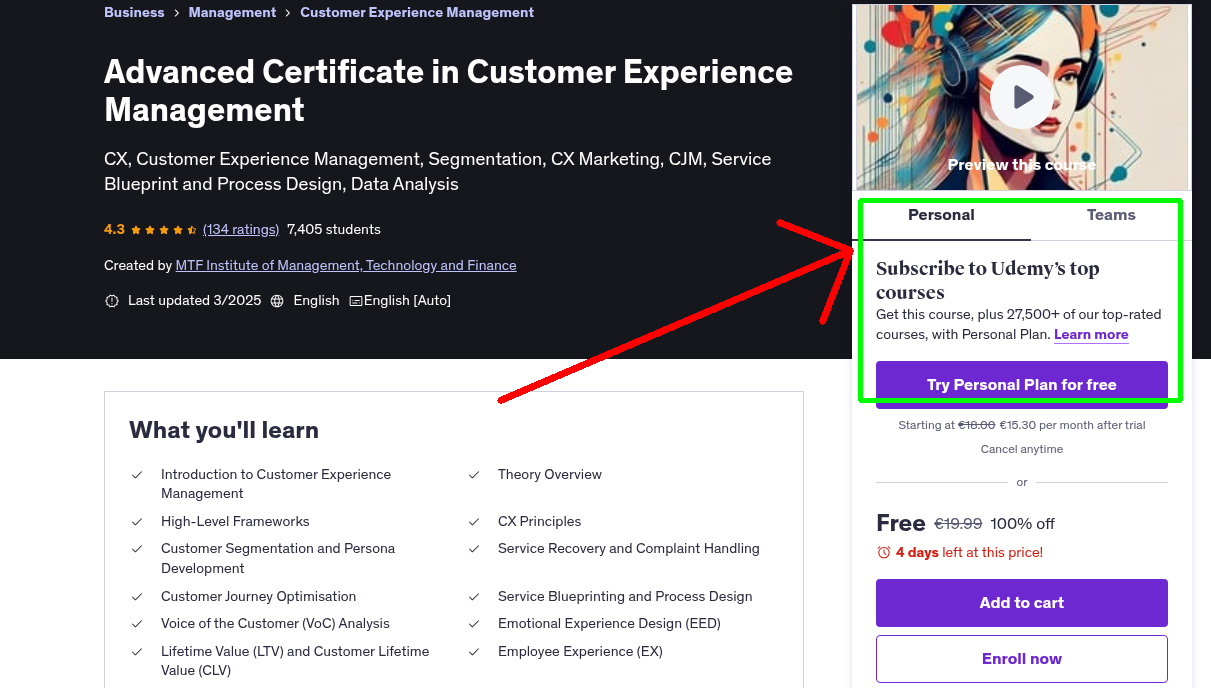Follow the Learn more link for Personal Plan

pyautogui.click(x=1091, y=335)
